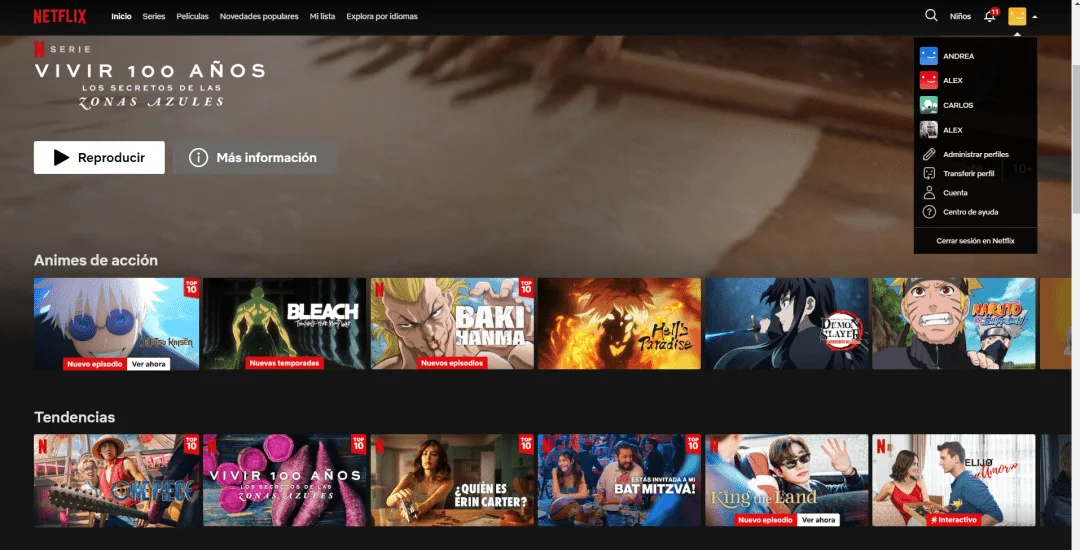
Task: Click the yellow profile avatar in header
Action: (1017, 16)
